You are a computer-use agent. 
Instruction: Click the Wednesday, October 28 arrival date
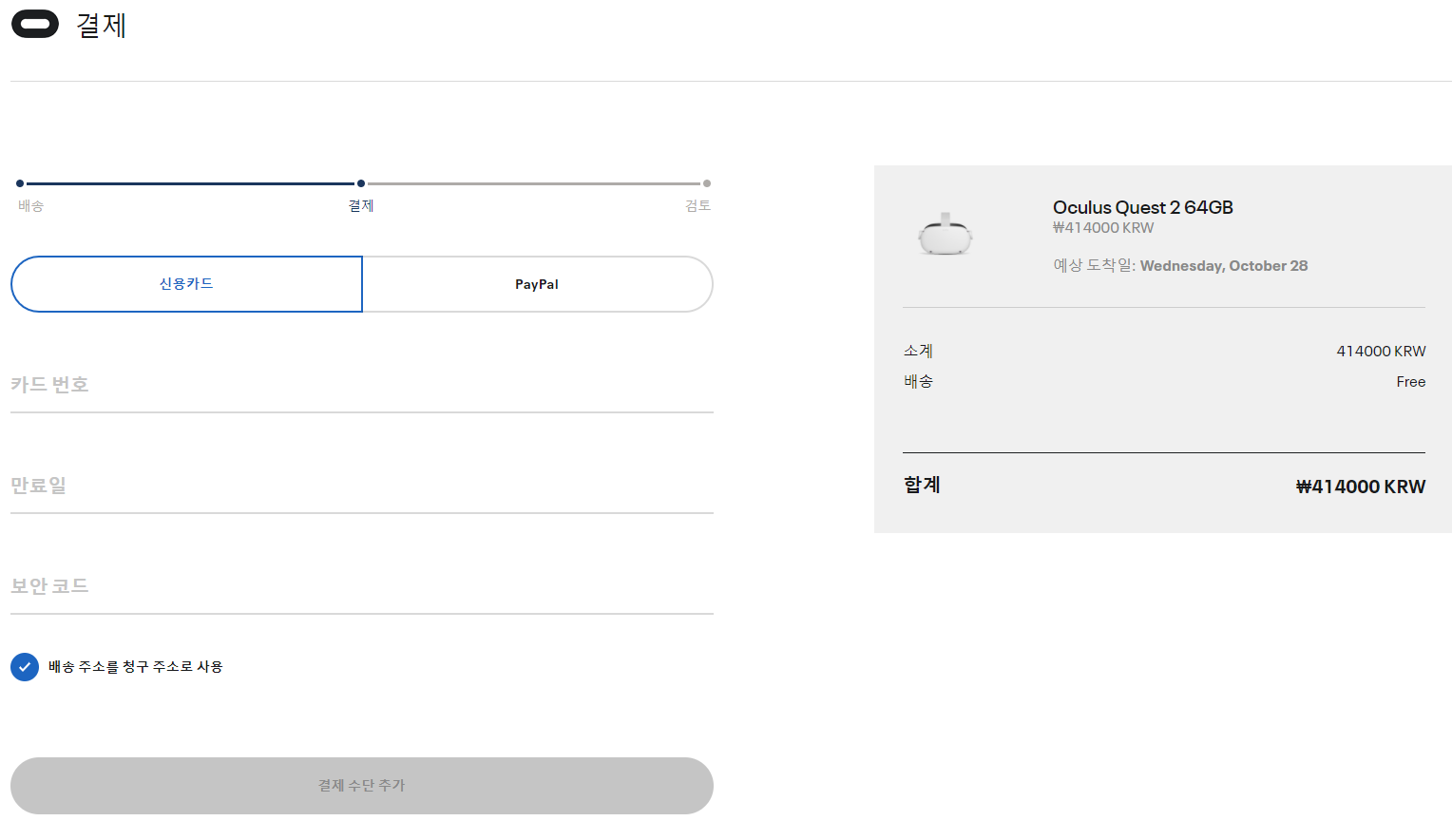click(x=1224, y=266)
